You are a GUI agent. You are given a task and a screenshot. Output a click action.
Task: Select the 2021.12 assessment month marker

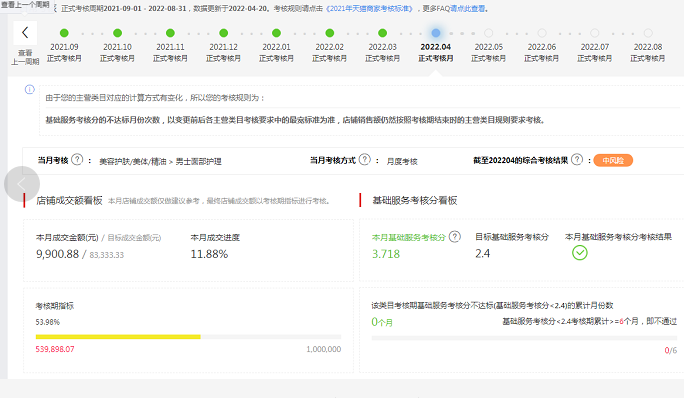(x=224, y=33)
